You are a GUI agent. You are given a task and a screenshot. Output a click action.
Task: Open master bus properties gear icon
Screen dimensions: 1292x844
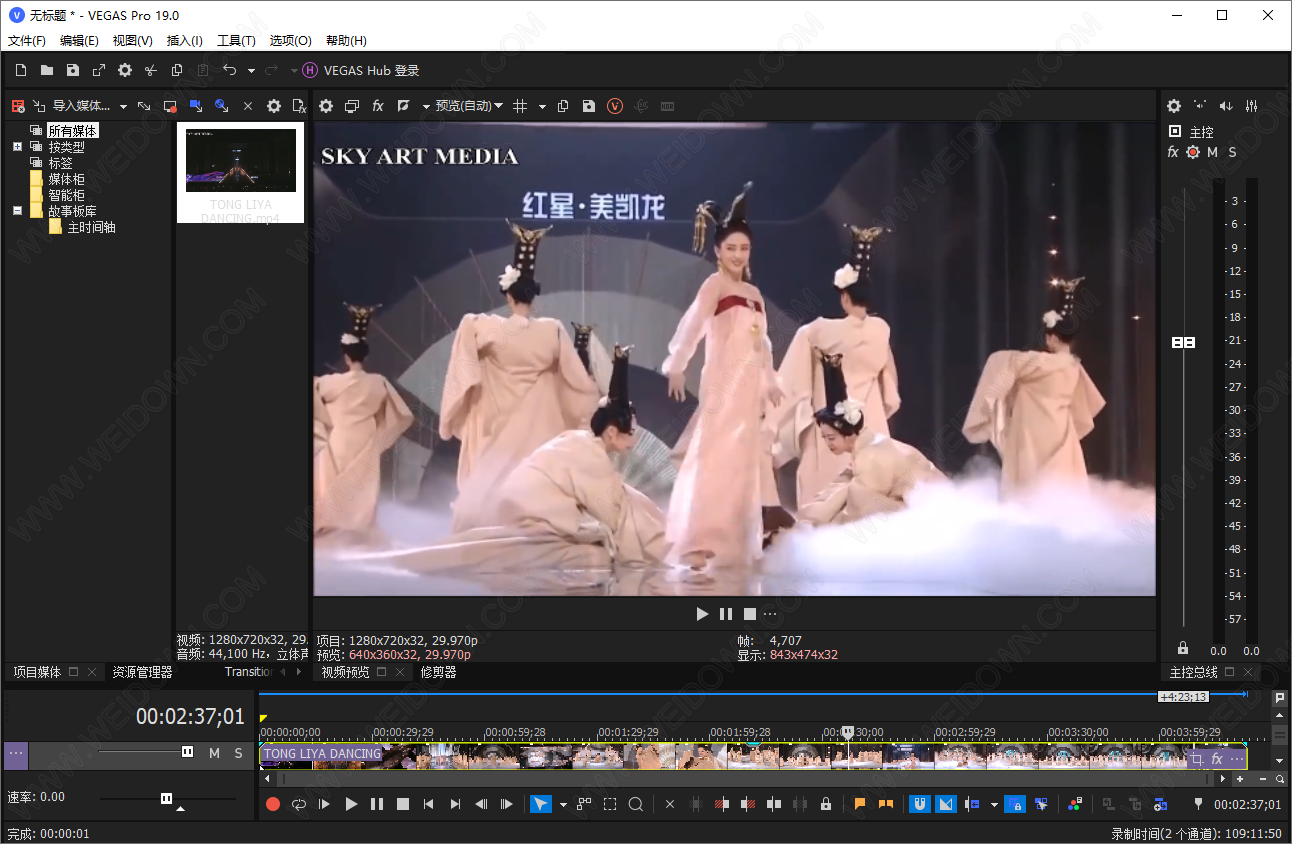click(1174, 106)
